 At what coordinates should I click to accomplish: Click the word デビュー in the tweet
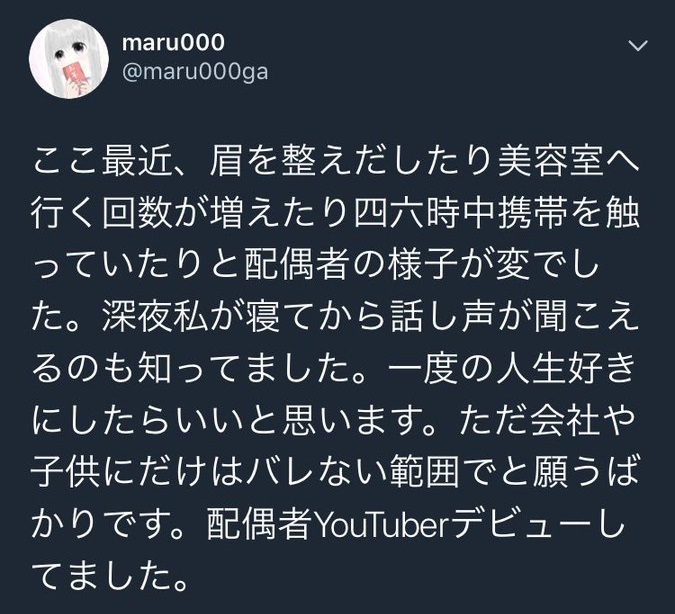520,524
